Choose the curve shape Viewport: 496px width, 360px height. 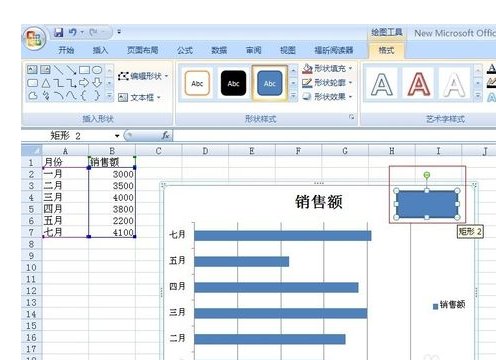tap(71, 96)
